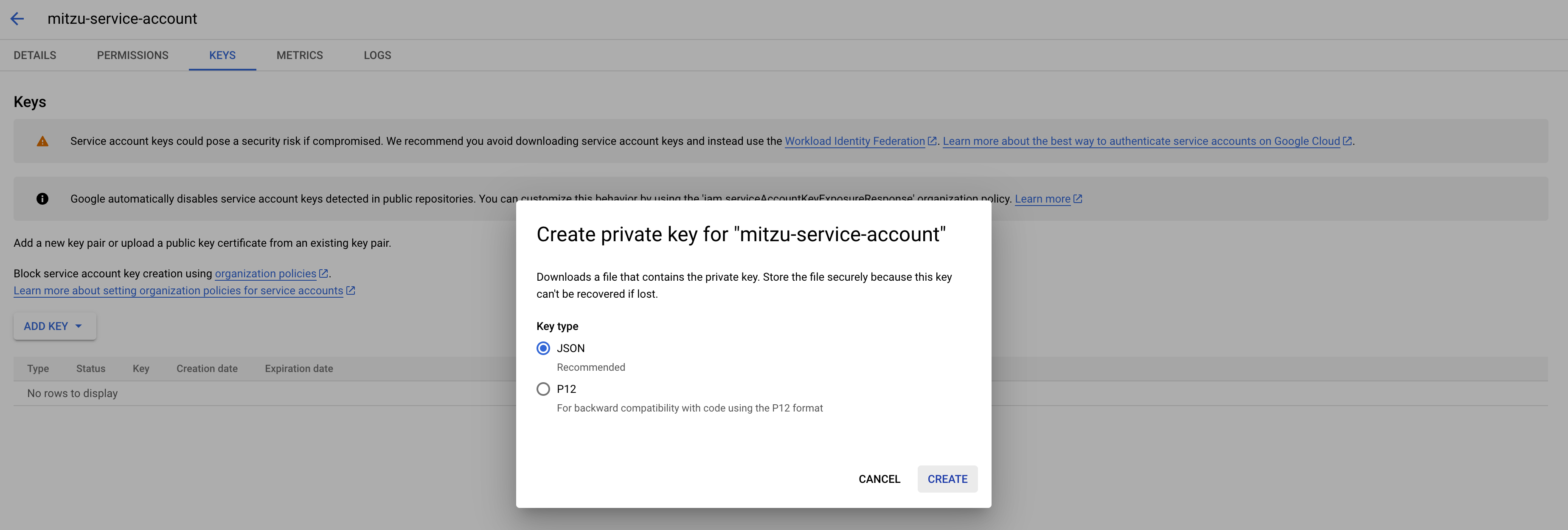
Task: Switch to the PERMISSIONS tab
Action: click(133, 56)
